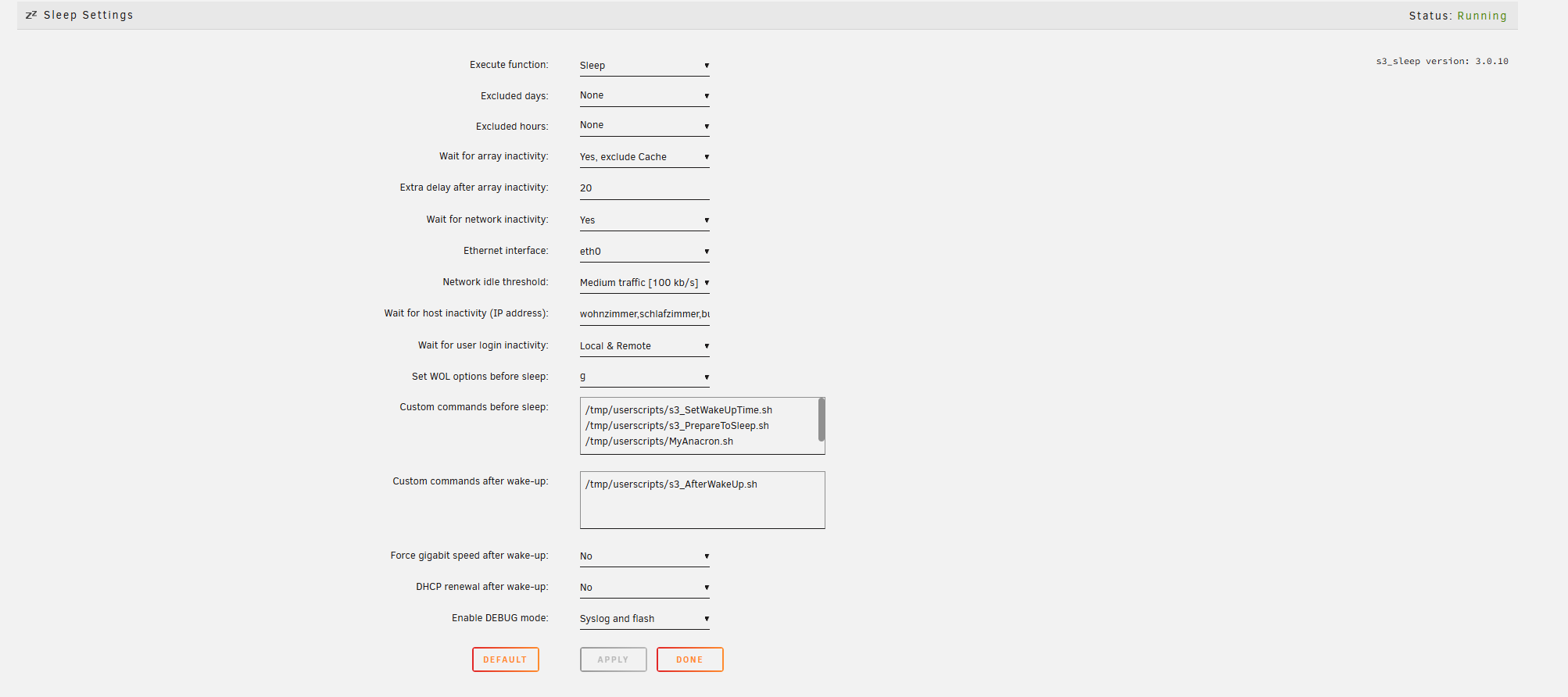
Task: Click the APPLY button
Action: [x=613, y=659]
